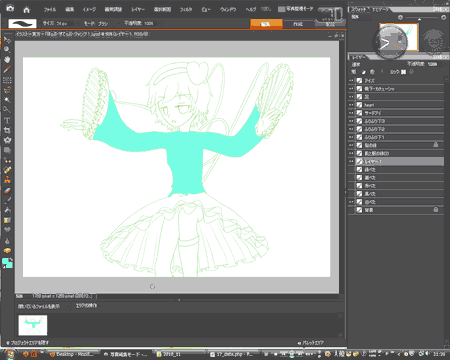Toggle visibility of ふりふり下2 layer
Viewport: 450px width, 360px height.
pos(351,129)
